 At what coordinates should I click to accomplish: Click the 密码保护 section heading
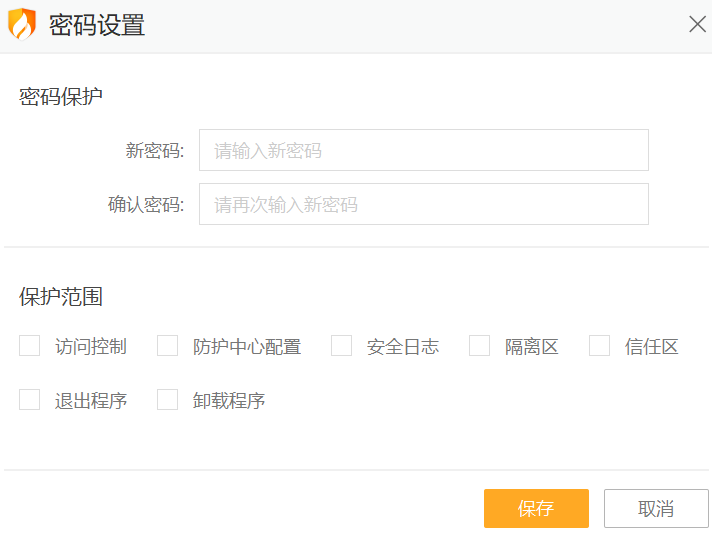tap(61, 96)
